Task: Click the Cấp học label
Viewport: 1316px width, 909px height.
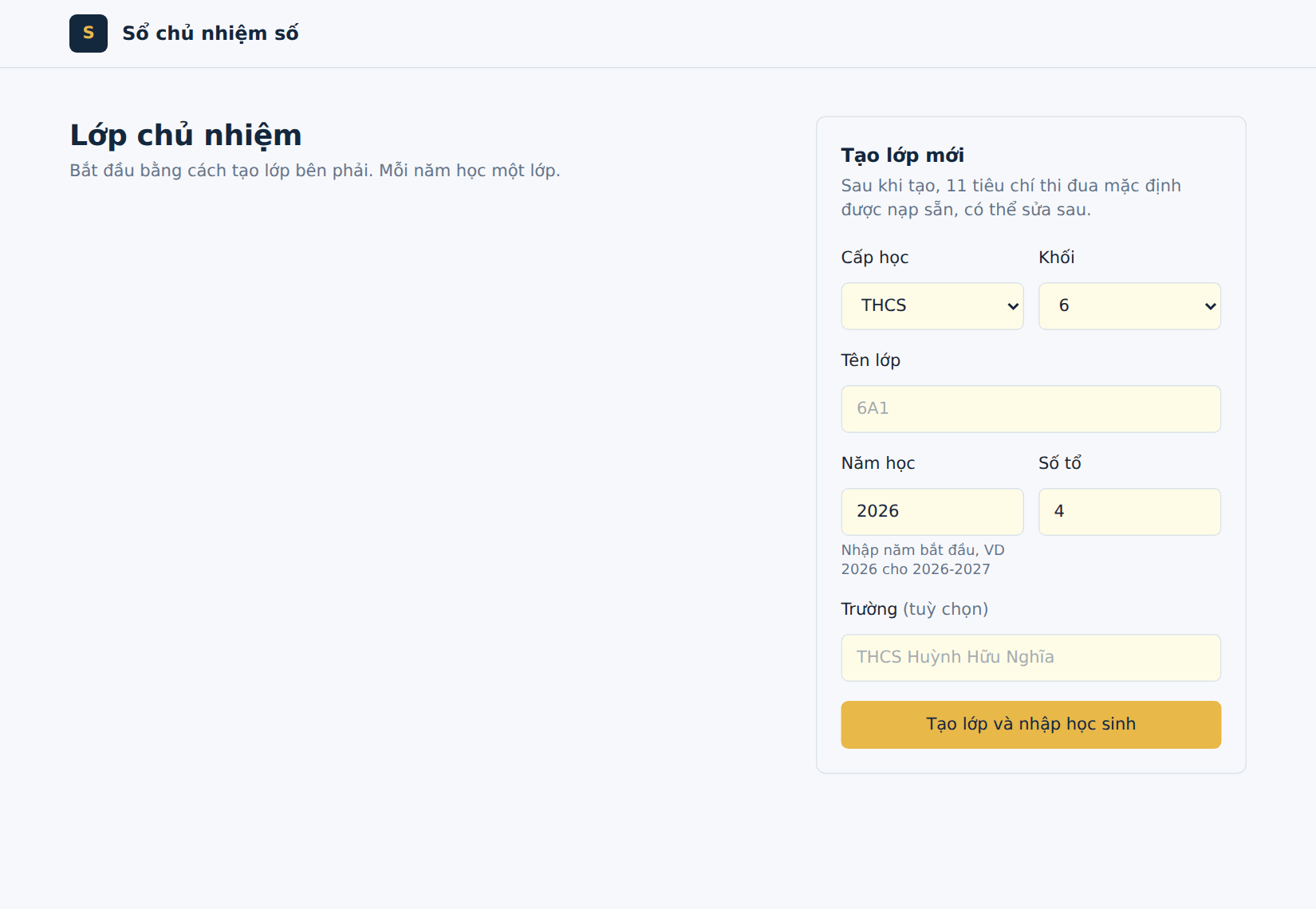Action: click(x=875, y=258)
